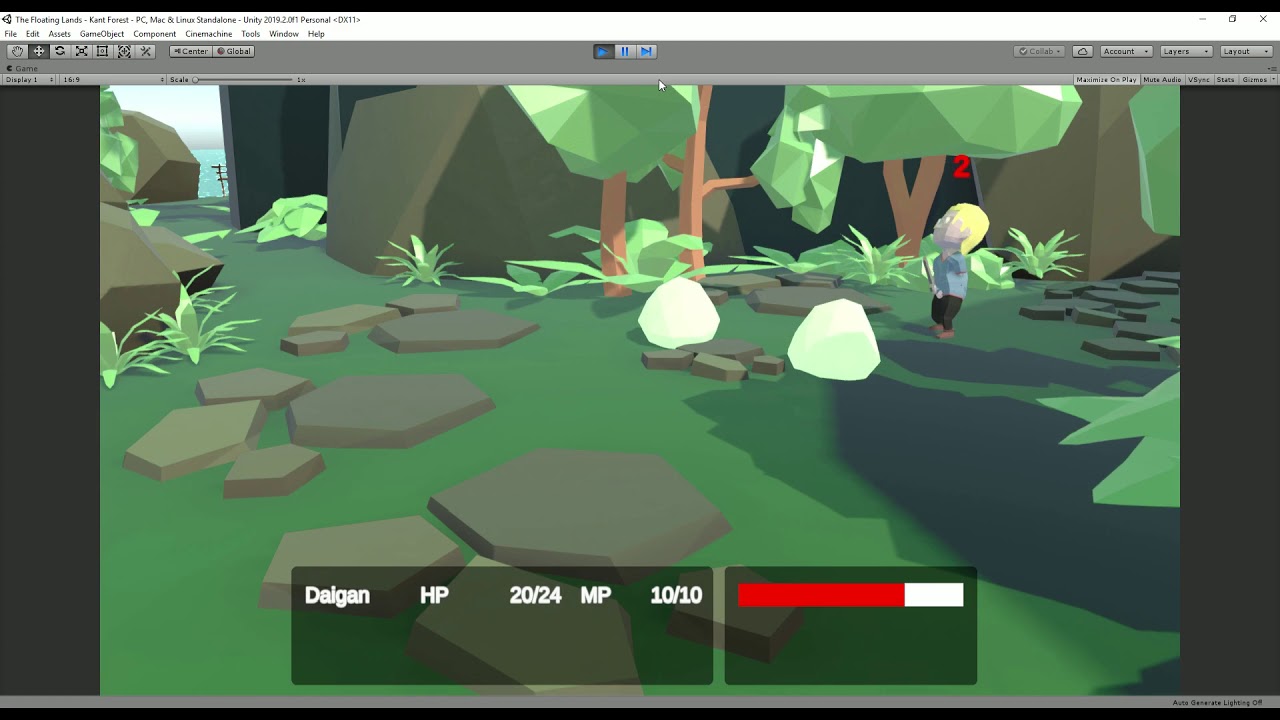The height and width of the screenshot is (720, 1280).
Task: Select the Rect transform tool
Action: (x=102, y=51)
